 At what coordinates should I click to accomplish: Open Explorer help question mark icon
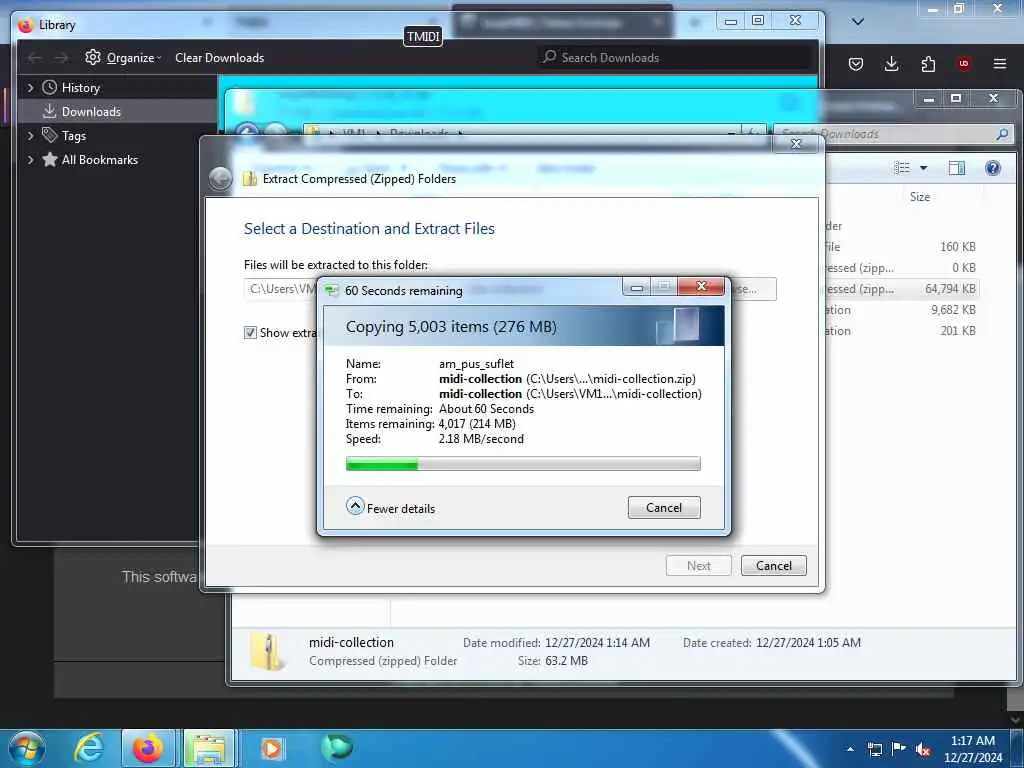993,168
